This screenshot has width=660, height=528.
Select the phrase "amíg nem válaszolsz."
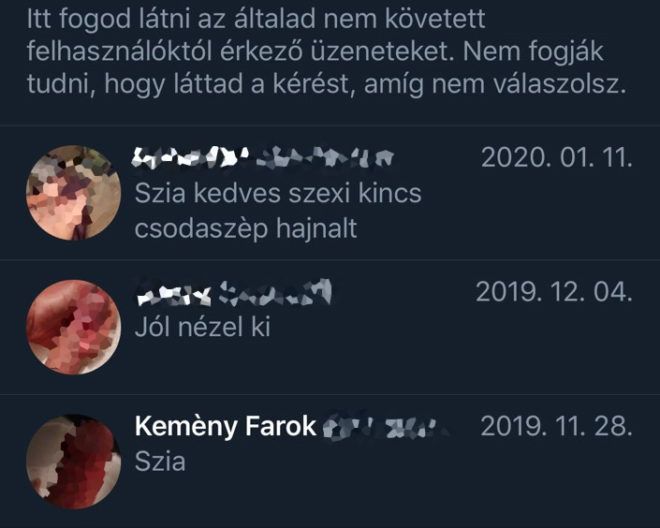click(x=495, y=85)
